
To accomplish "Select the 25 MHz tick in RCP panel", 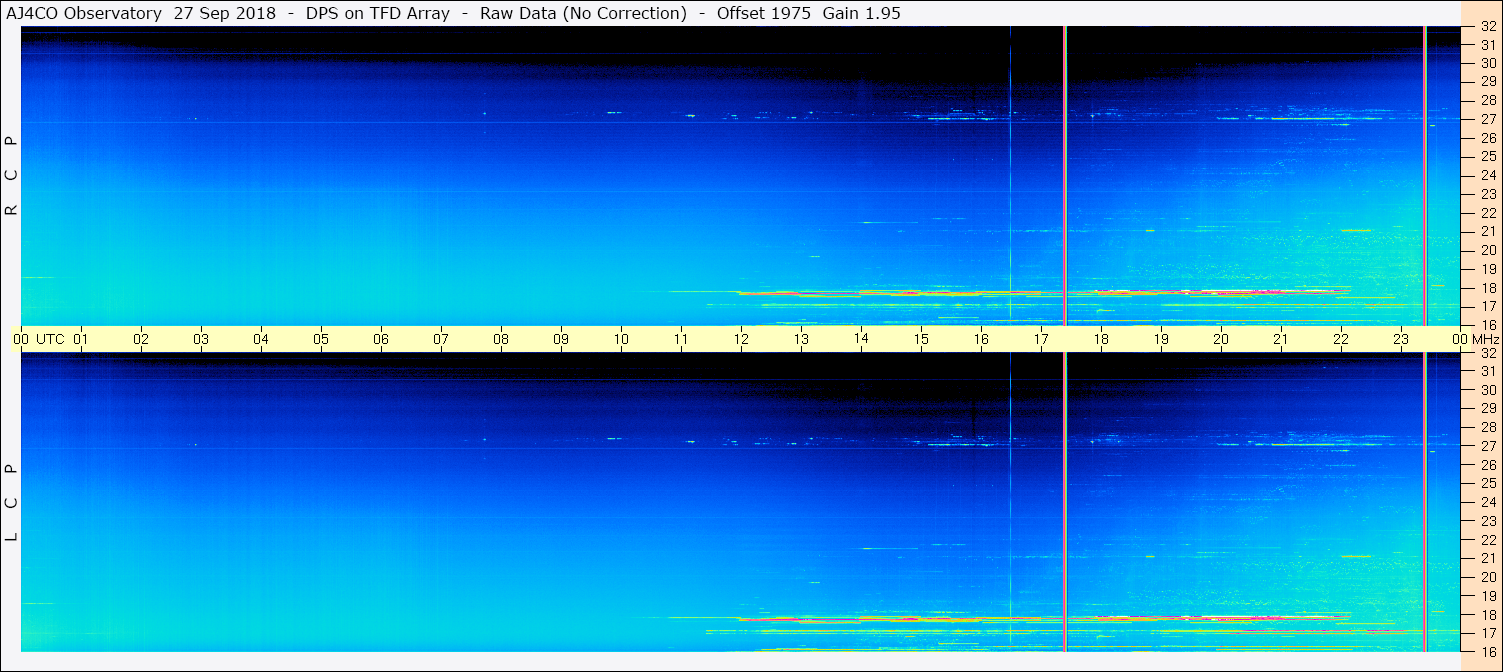I will [x=1487, y=156].
